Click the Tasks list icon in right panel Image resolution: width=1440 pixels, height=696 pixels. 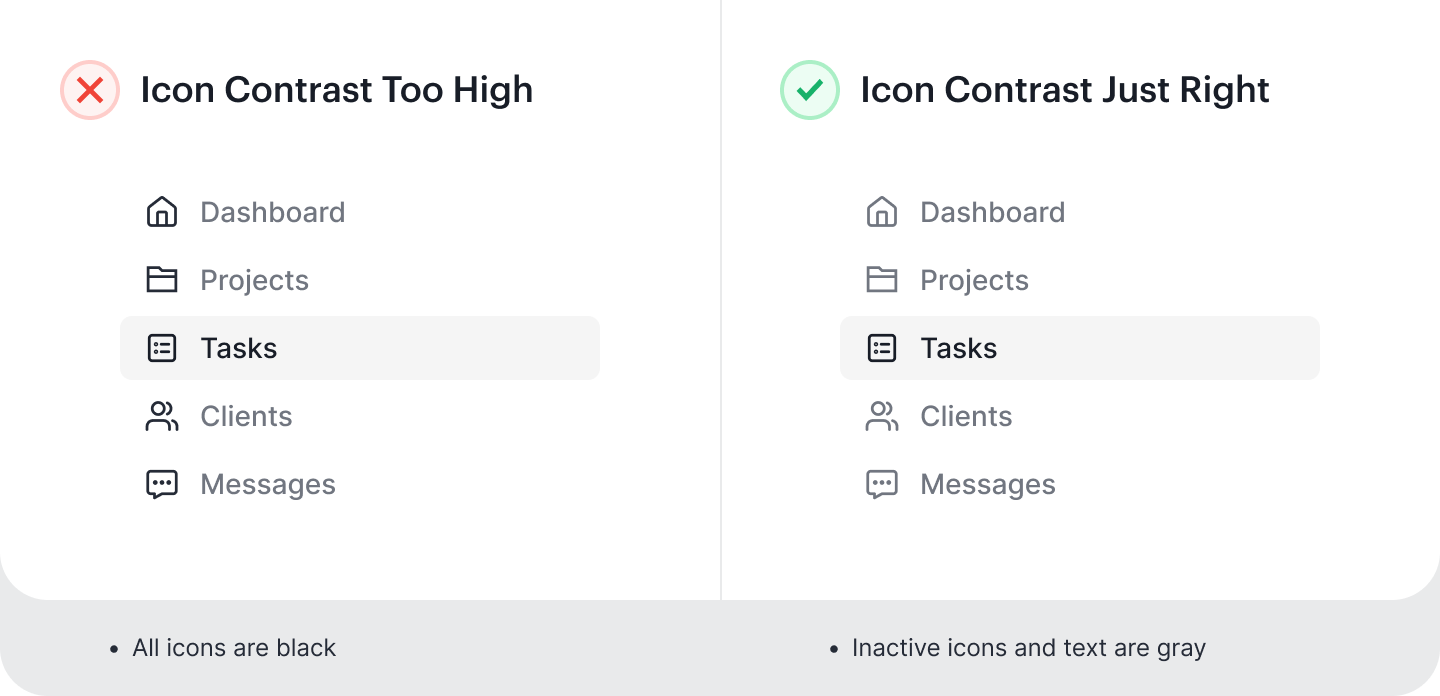click(882, 348)
